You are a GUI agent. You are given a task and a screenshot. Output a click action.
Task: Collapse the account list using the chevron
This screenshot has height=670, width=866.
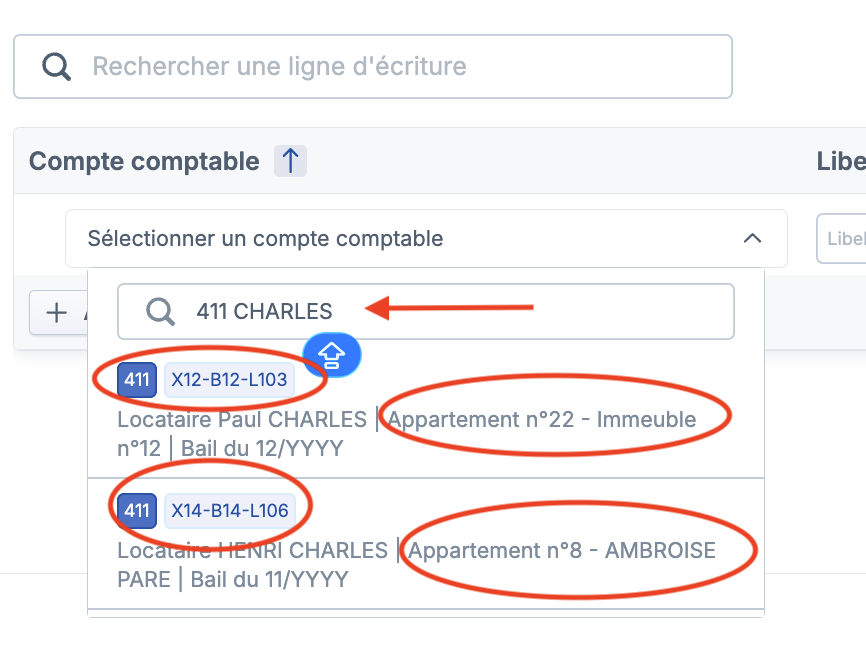coord(753,239)
